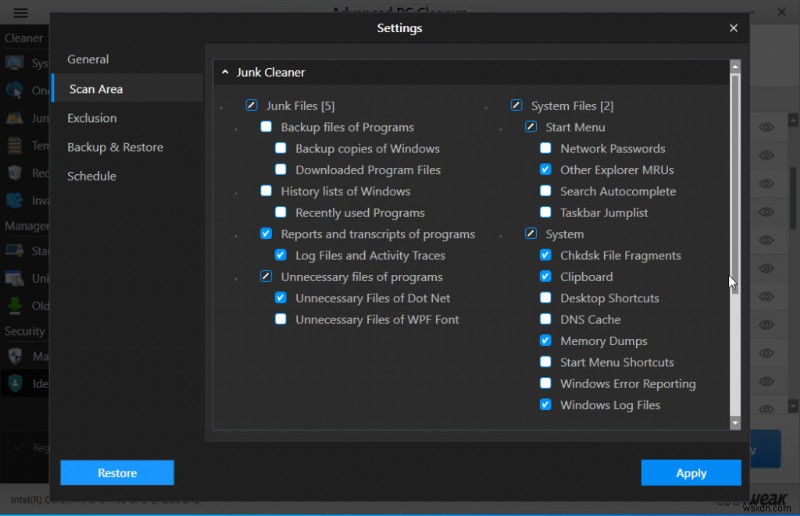Open the hamburger menu in main window
This screenshot has height=516, width=800.
(20, 13)
